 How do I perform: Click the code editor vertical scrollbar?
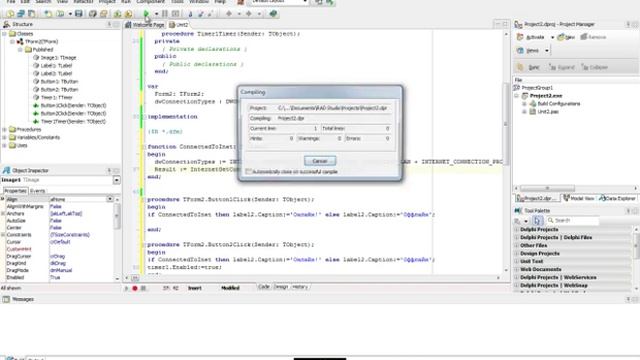(x=506, y=151)
